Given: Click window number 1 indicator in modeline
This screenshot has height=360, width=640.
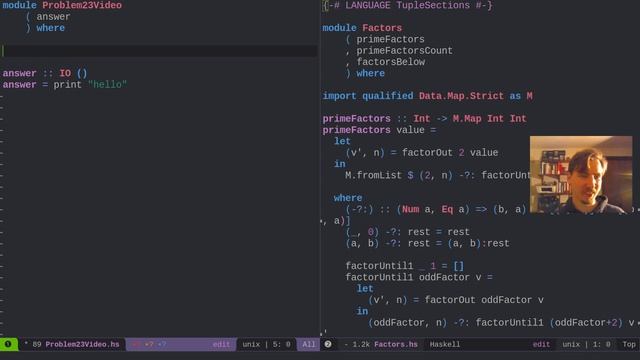Looking at the screenshot, I should pyautogui.click(x=8, y=344).
